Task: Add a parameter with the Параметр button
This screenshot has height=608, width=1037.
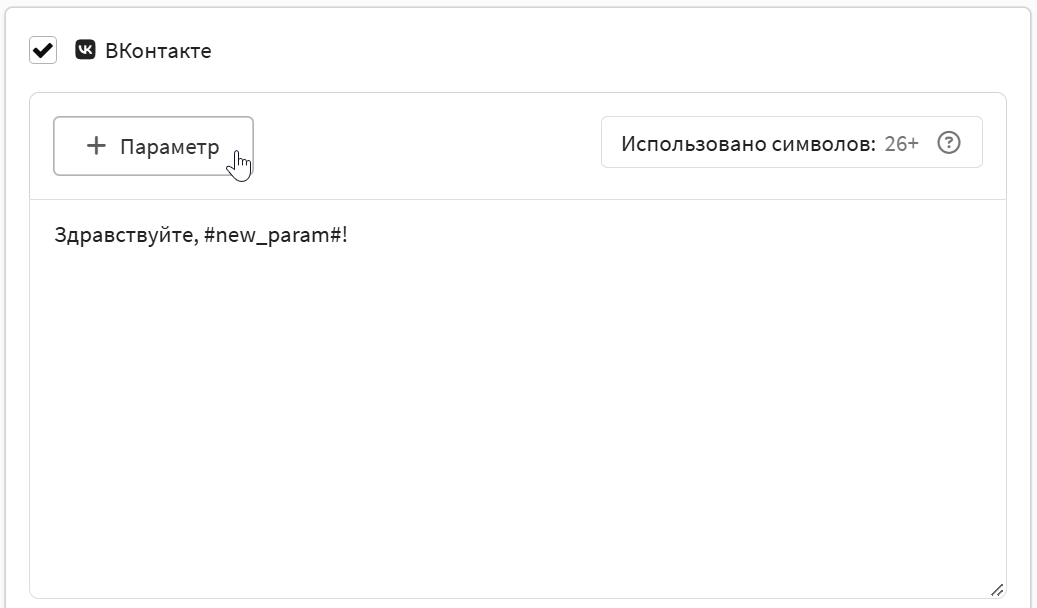Action: coord(153,146)
